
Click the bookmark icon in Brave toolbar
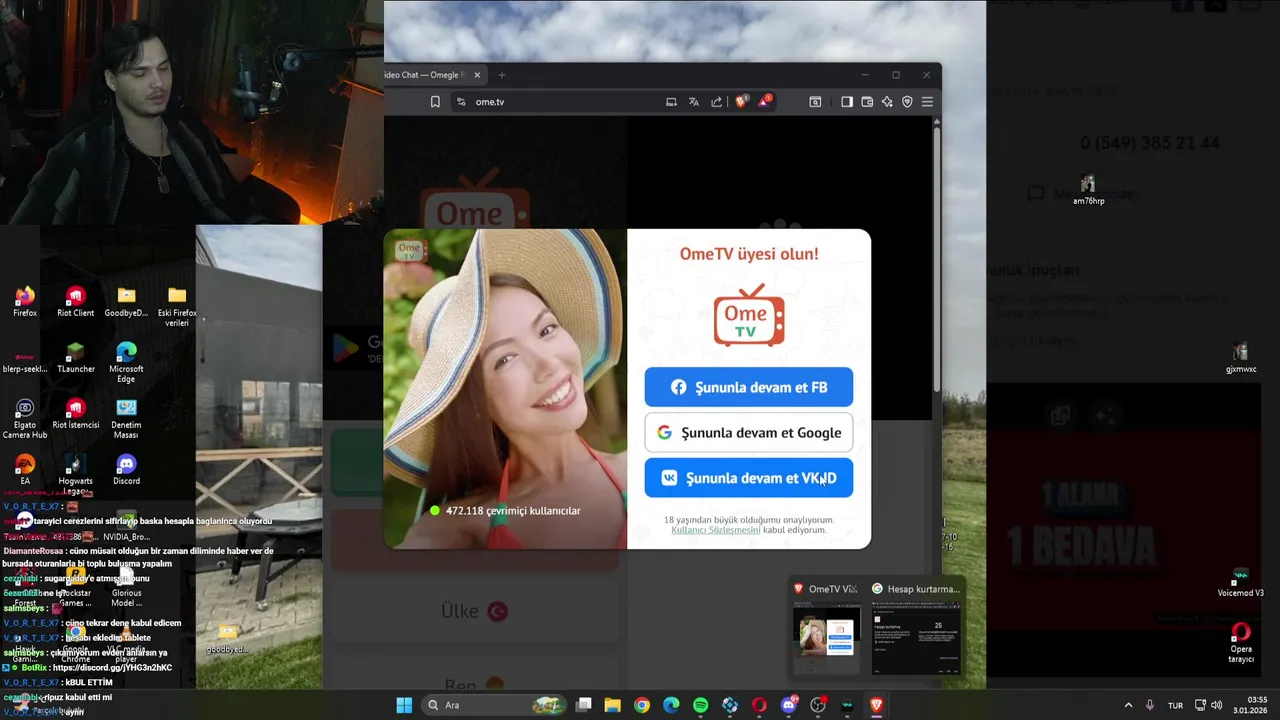435,102
